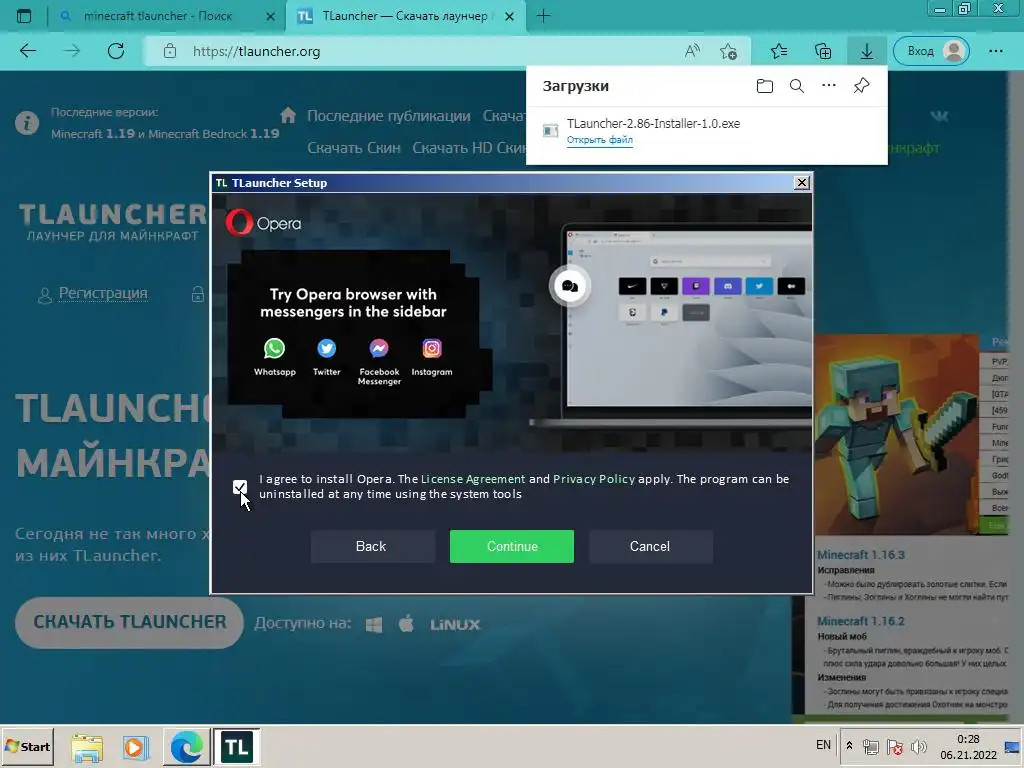Click the Twitter icon in the Opera ad
Image resolution: width=1024 pixels, height=768 pixels.
coord(327,348)
